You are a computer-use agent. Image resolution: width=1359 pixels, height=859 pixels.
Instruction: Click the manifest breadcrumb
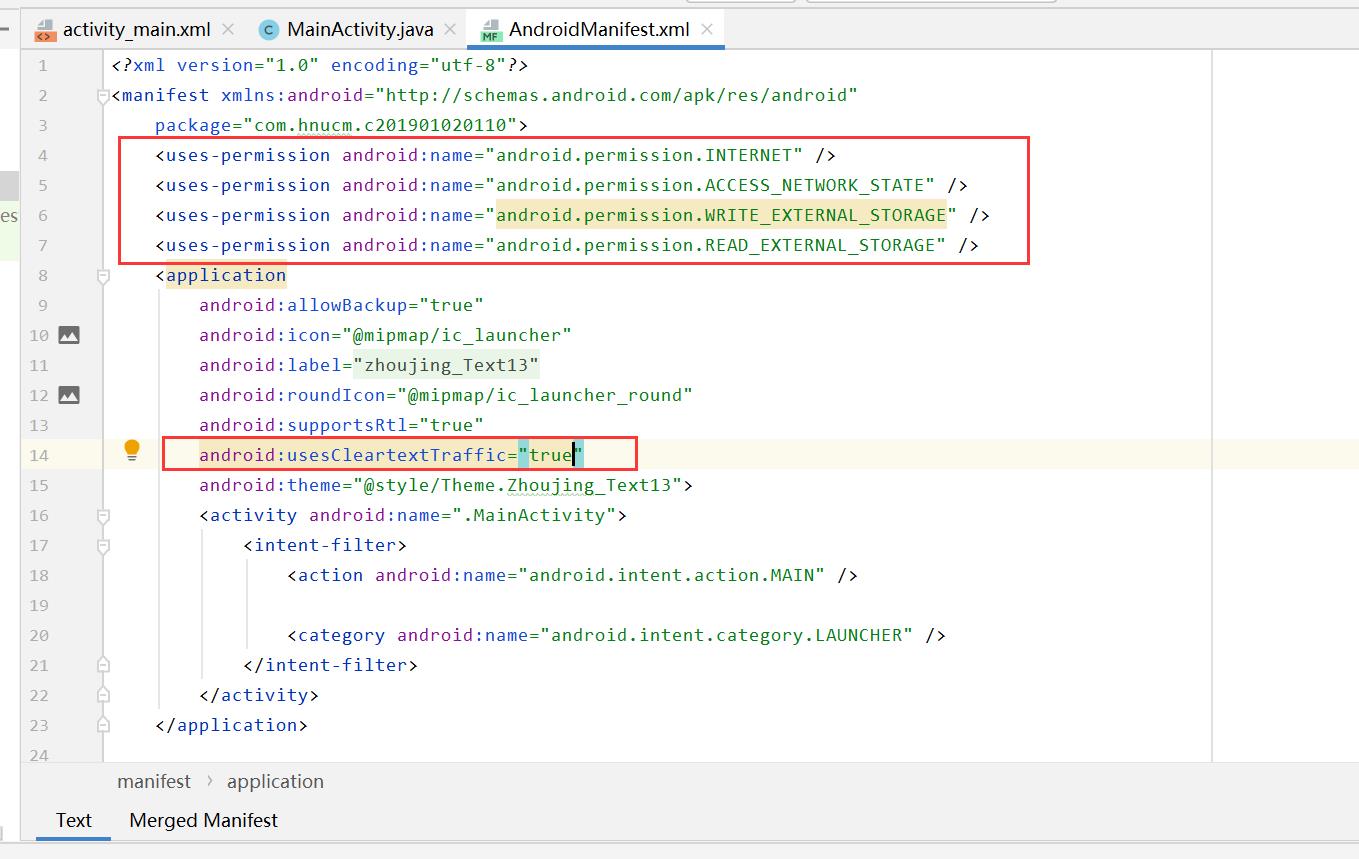[x=154, y=782]
